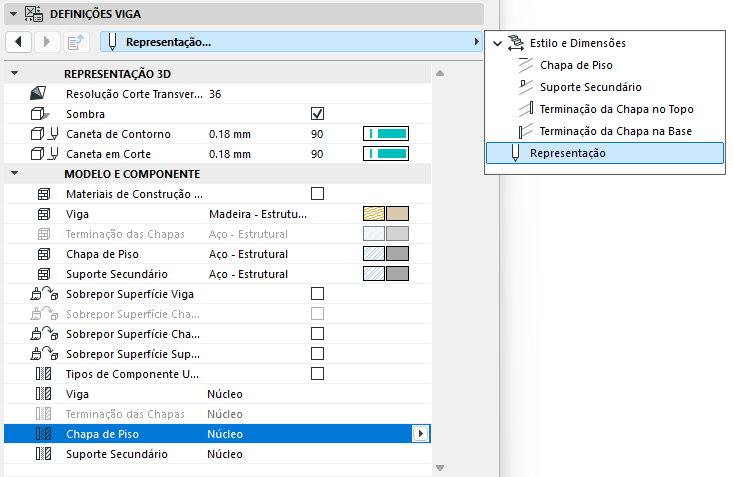Open Suporte Secundário Aço material swatch
The image size is (733, 477).
click(x=386, y=274)
